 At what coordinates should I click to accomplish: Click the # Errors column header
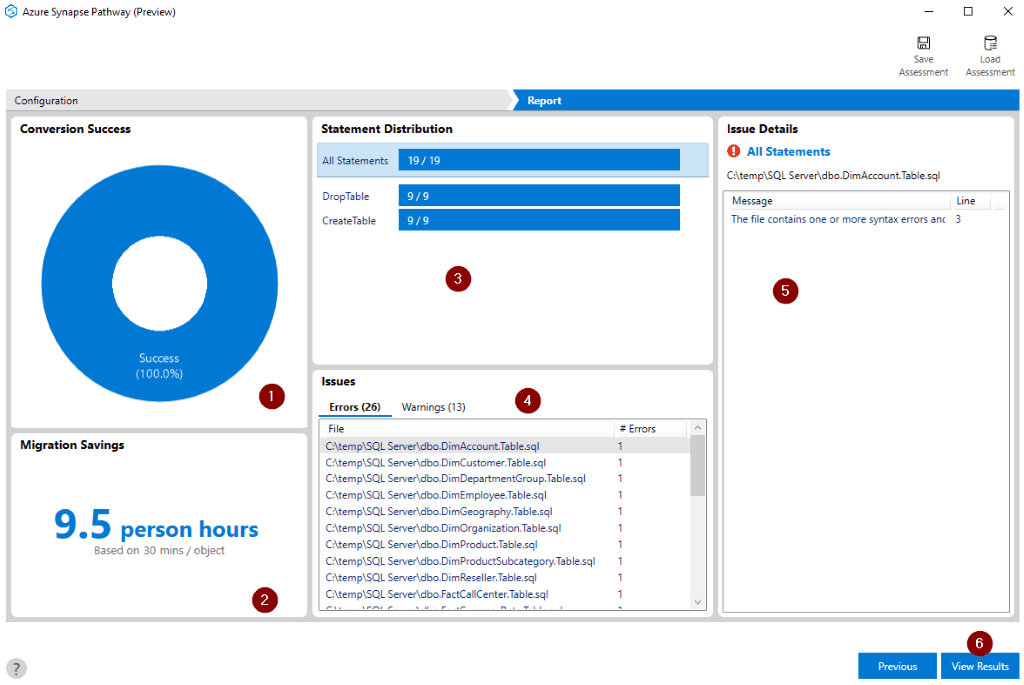[650, 428]
